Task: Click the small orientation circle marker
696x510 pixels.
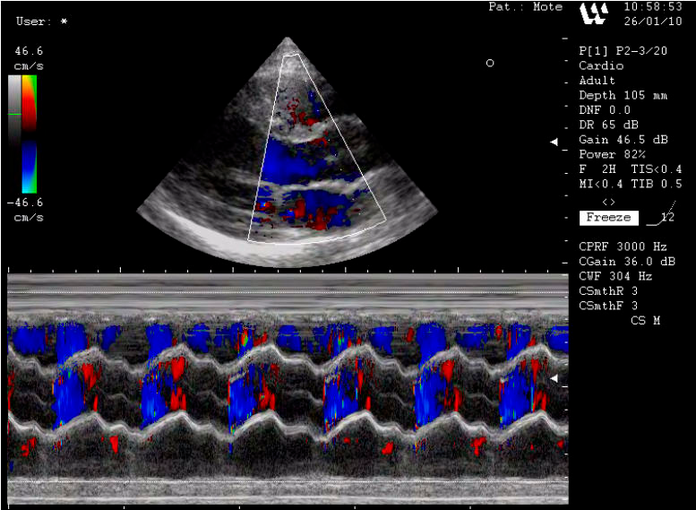Action: tap(490, 63)
